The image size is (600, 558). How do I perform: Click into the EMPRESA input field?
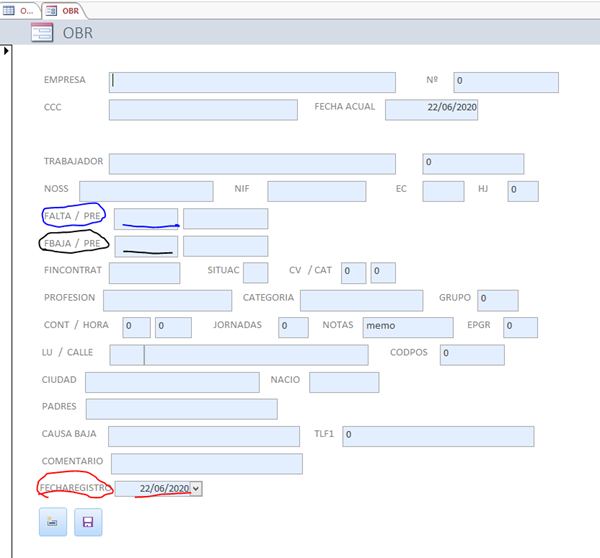[252, 82]
